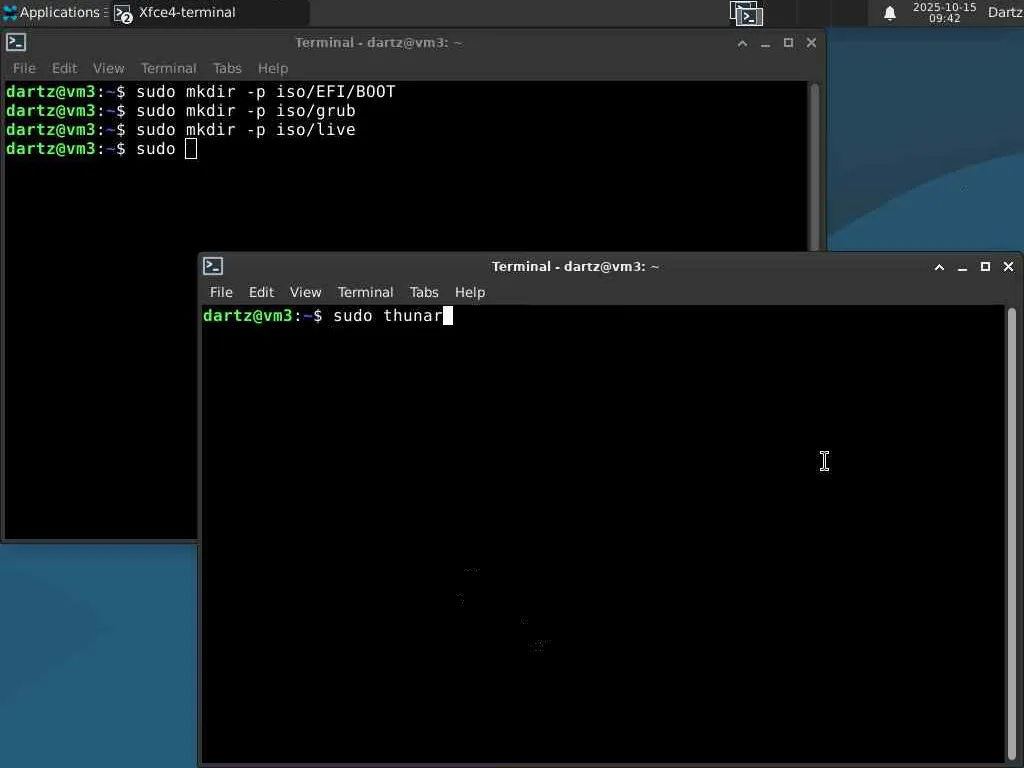The width and height of the screenshot is (1024, 768).
Task: Click the date and time clock
Action: pyautogui.click(x=944, y=12)
